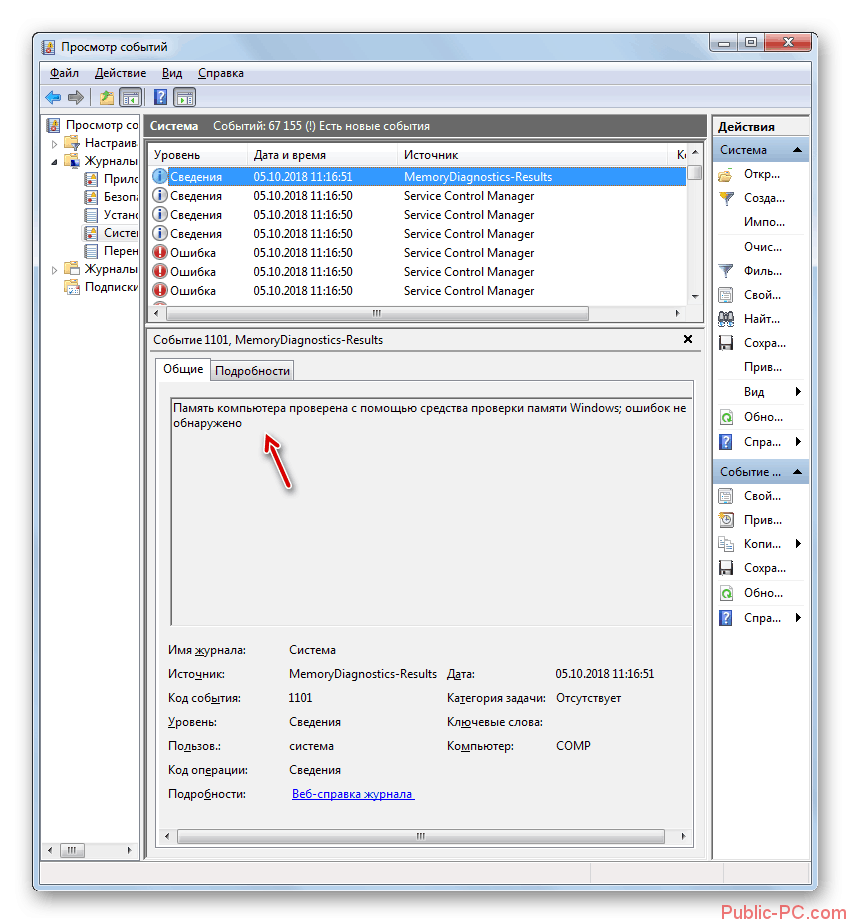
Task: Toggle the console tree show/hide toolbar button
Action: pyautogui.click(x=130, y=97)
